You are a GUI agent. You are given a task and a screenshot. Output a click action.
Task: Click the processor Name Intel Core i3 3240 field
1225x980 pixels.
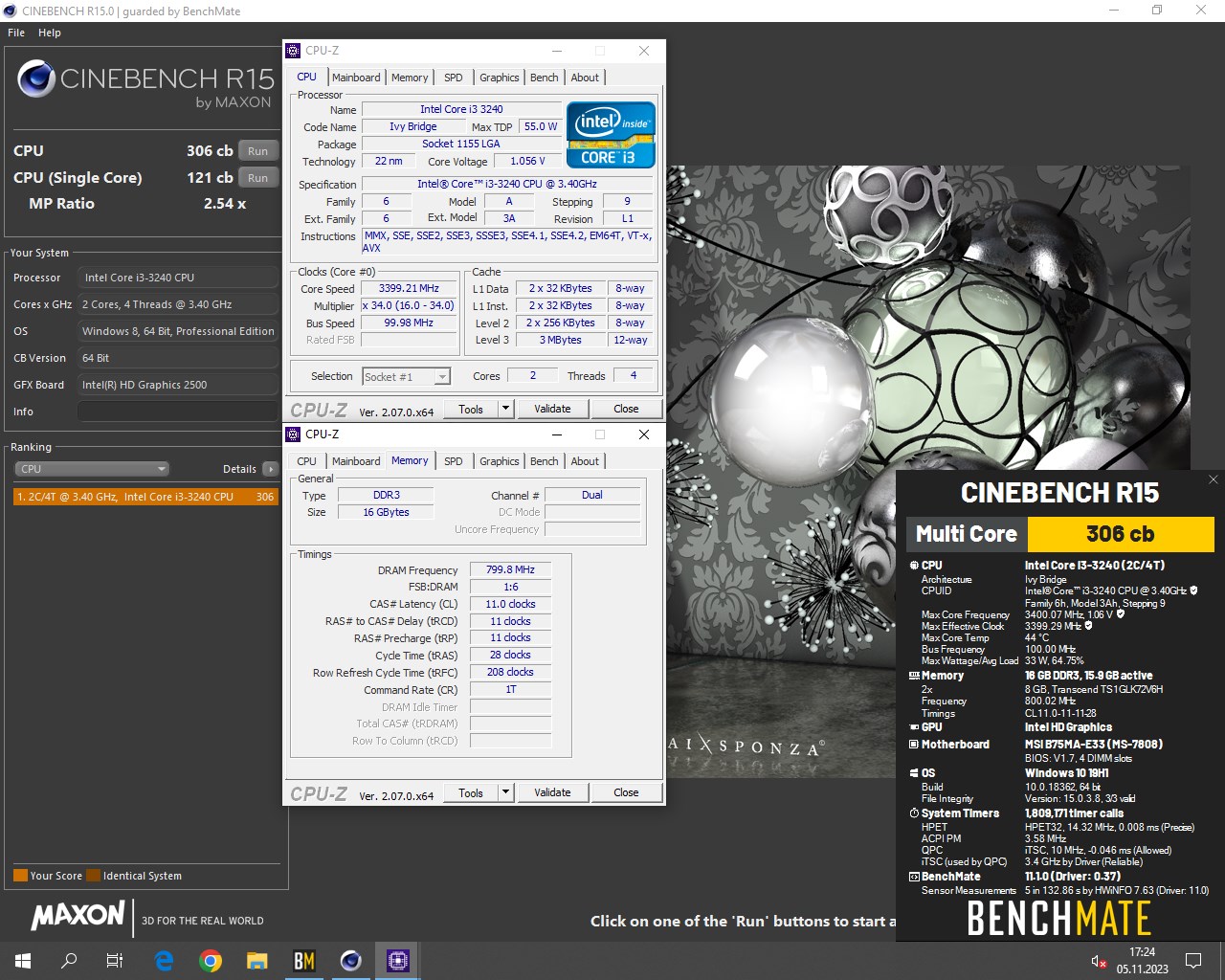[x=461, y=109]
